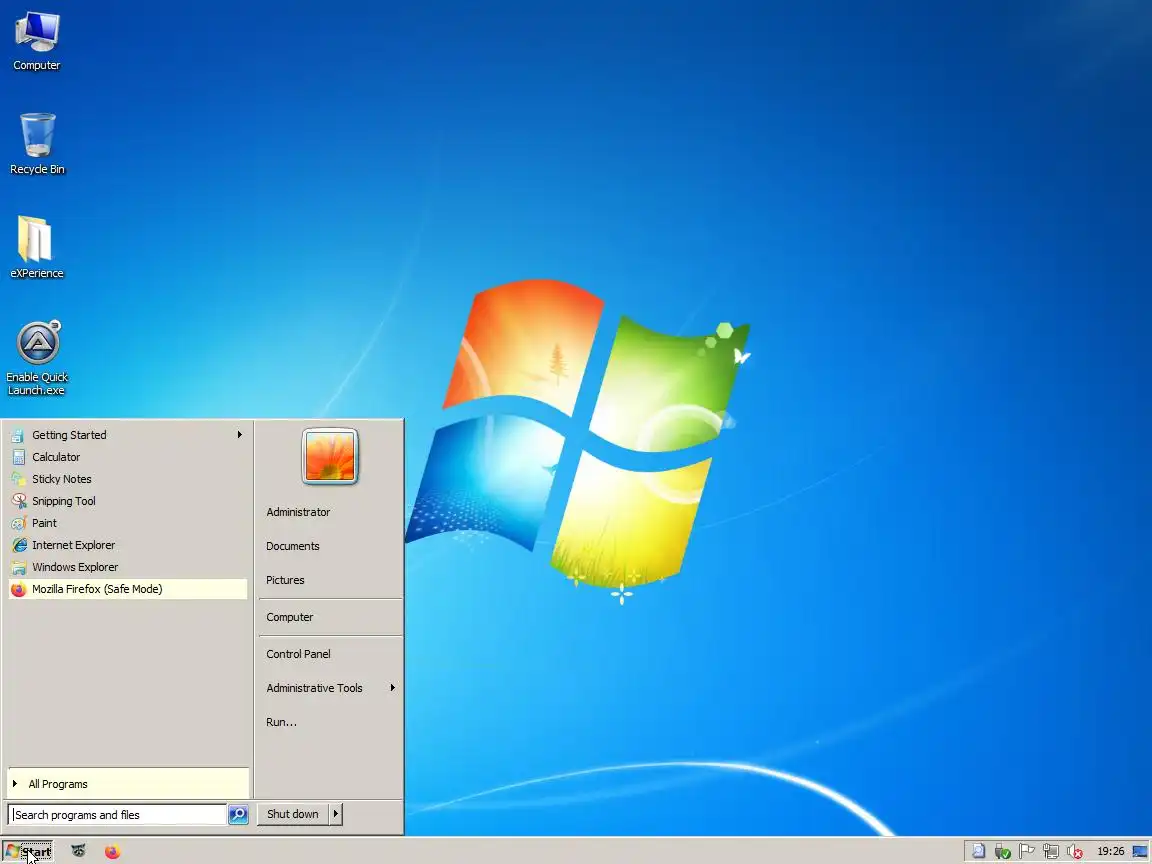This screenshot has width=1152, height=864.
Task: Click the Snipping Tool scissors icon
Action: pos(18,501)
